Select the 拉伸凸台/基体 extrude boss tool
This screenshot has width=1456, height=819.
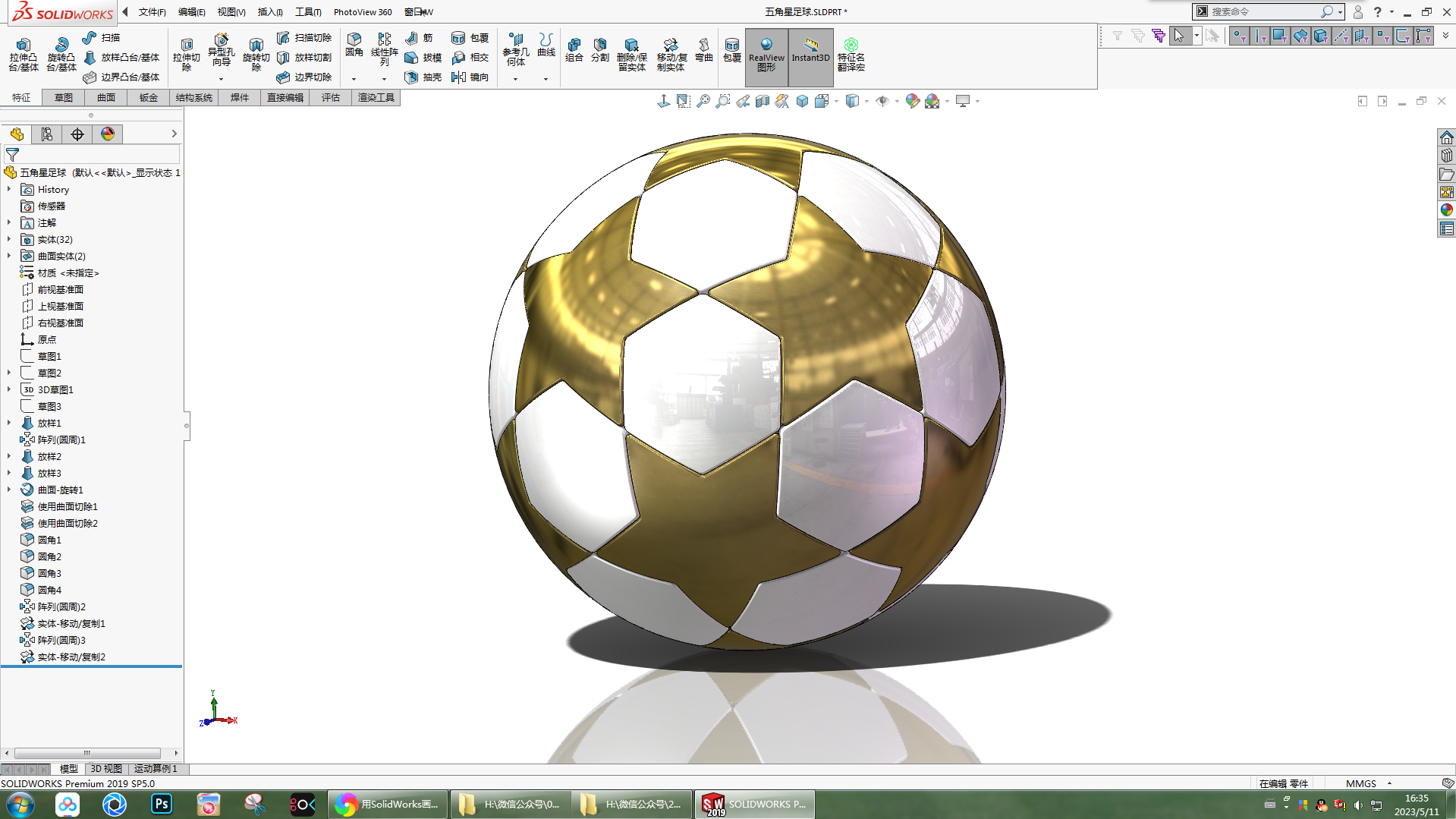24,54
